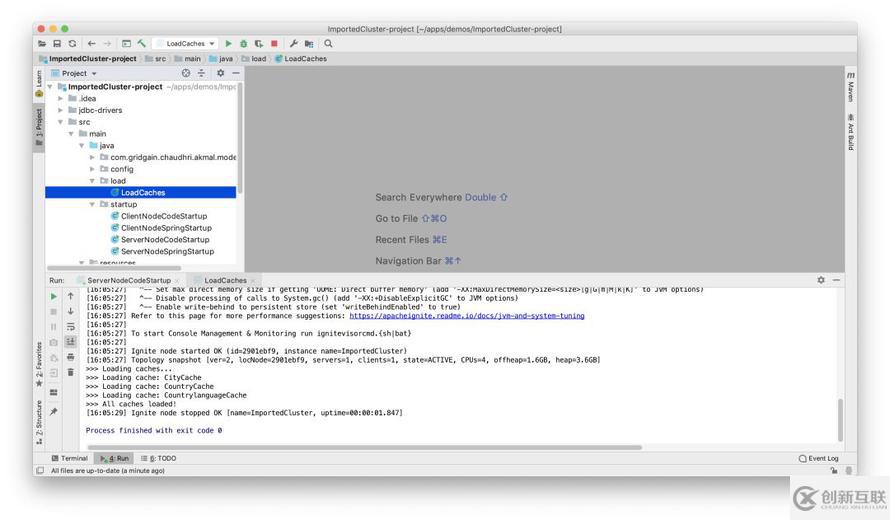Open the Maven side tool window
890x520 pixels.
click(x=850, y=87)
